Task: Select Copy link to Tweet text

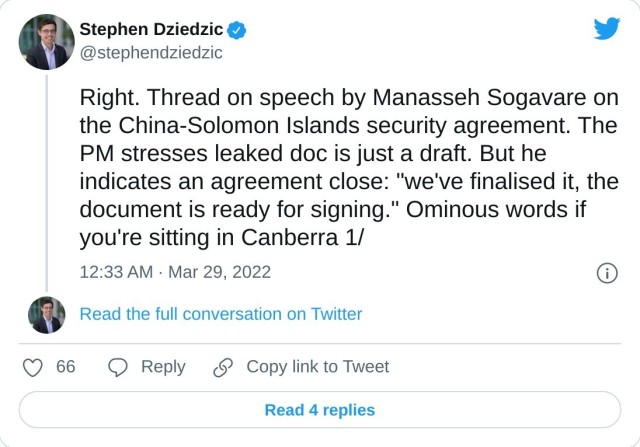Action: pyautogui.click(x=318, y=367)
